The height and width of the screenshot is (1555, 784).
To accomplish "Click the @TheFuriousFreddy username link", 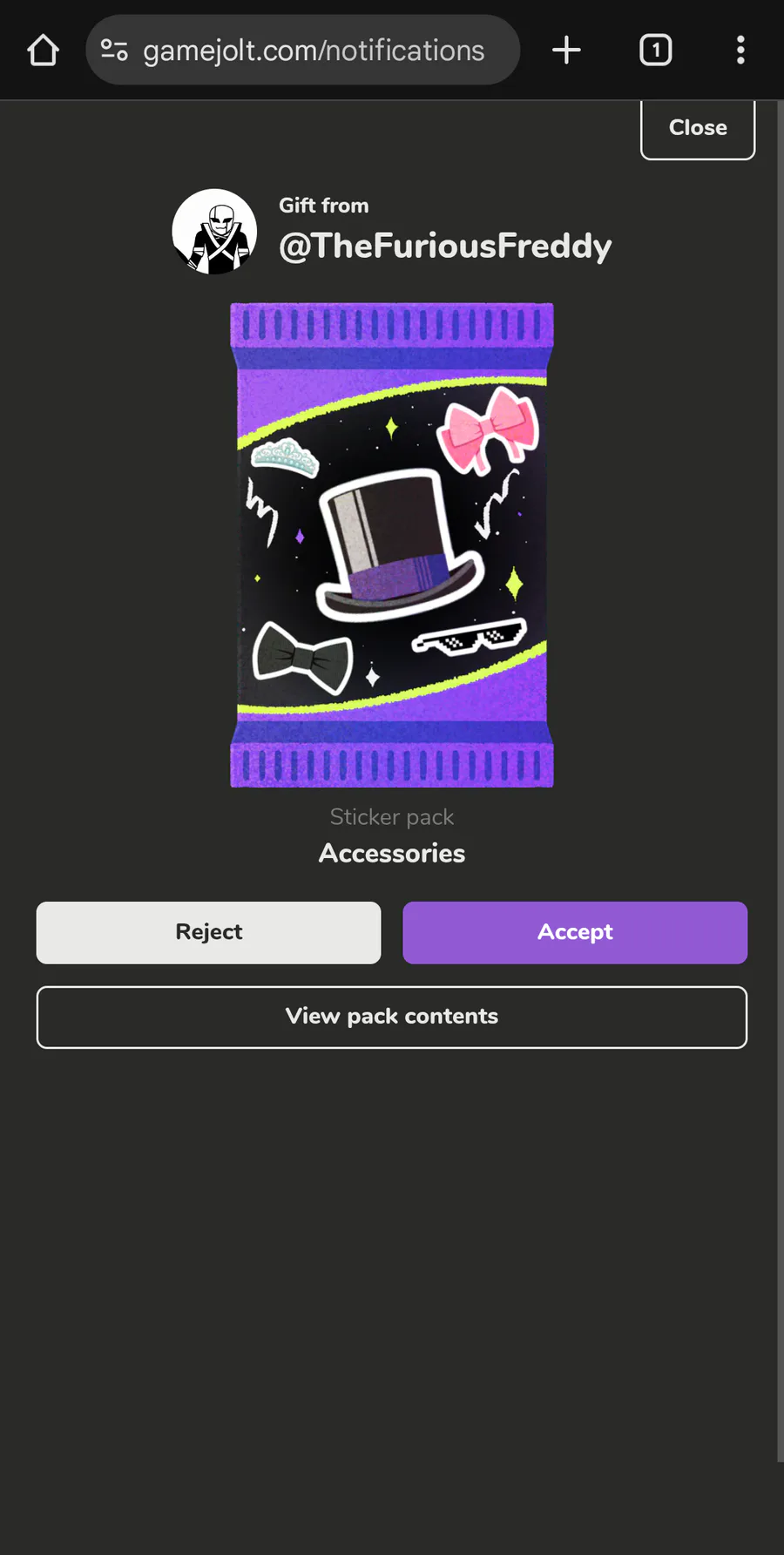I will coord(445,247).
